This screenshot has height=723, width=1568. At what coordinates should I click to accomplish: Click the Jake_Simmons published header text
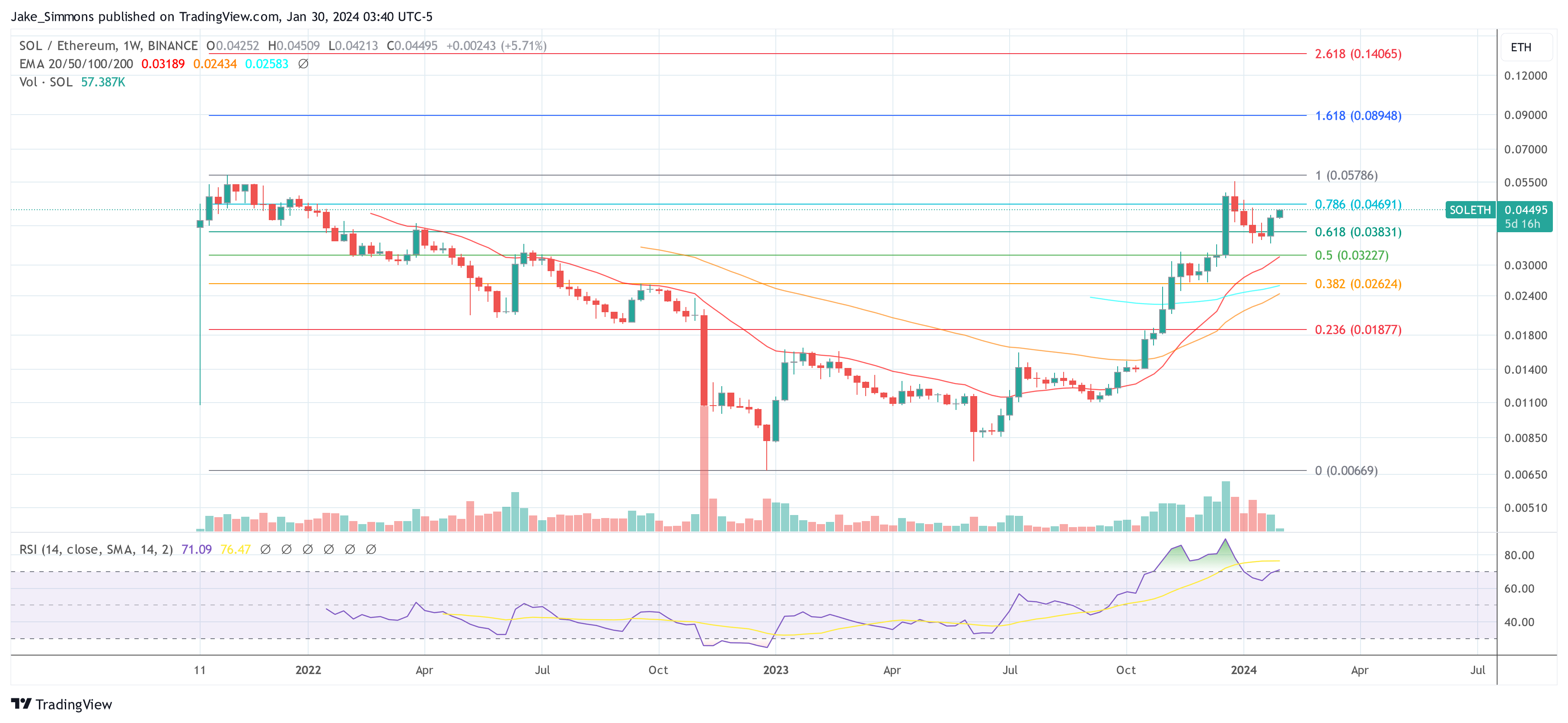[222, 16]
